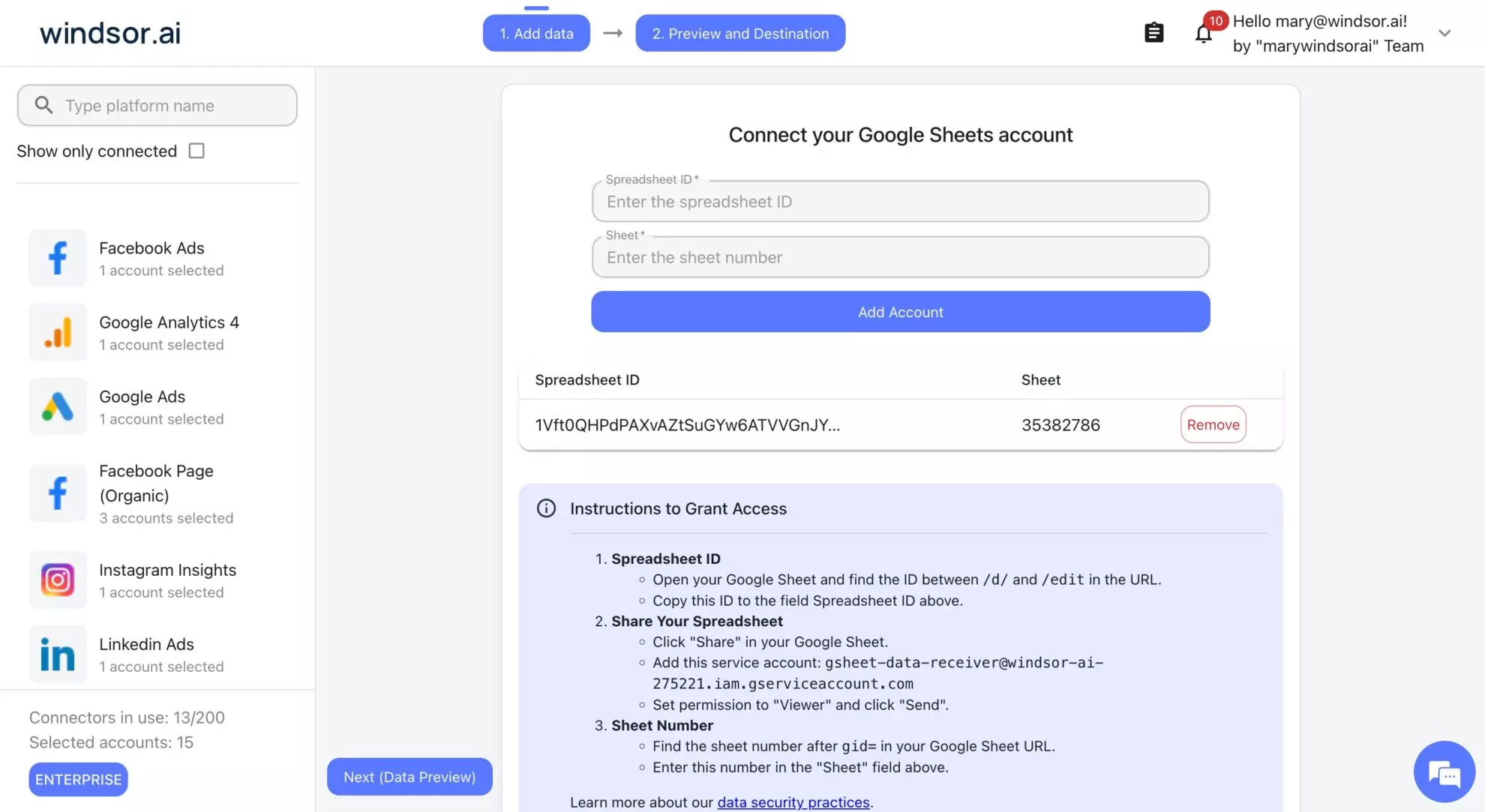Select the Google Ads connector icon
Image resolution: width=1485 pixels, height=812 pixels.
57,407
